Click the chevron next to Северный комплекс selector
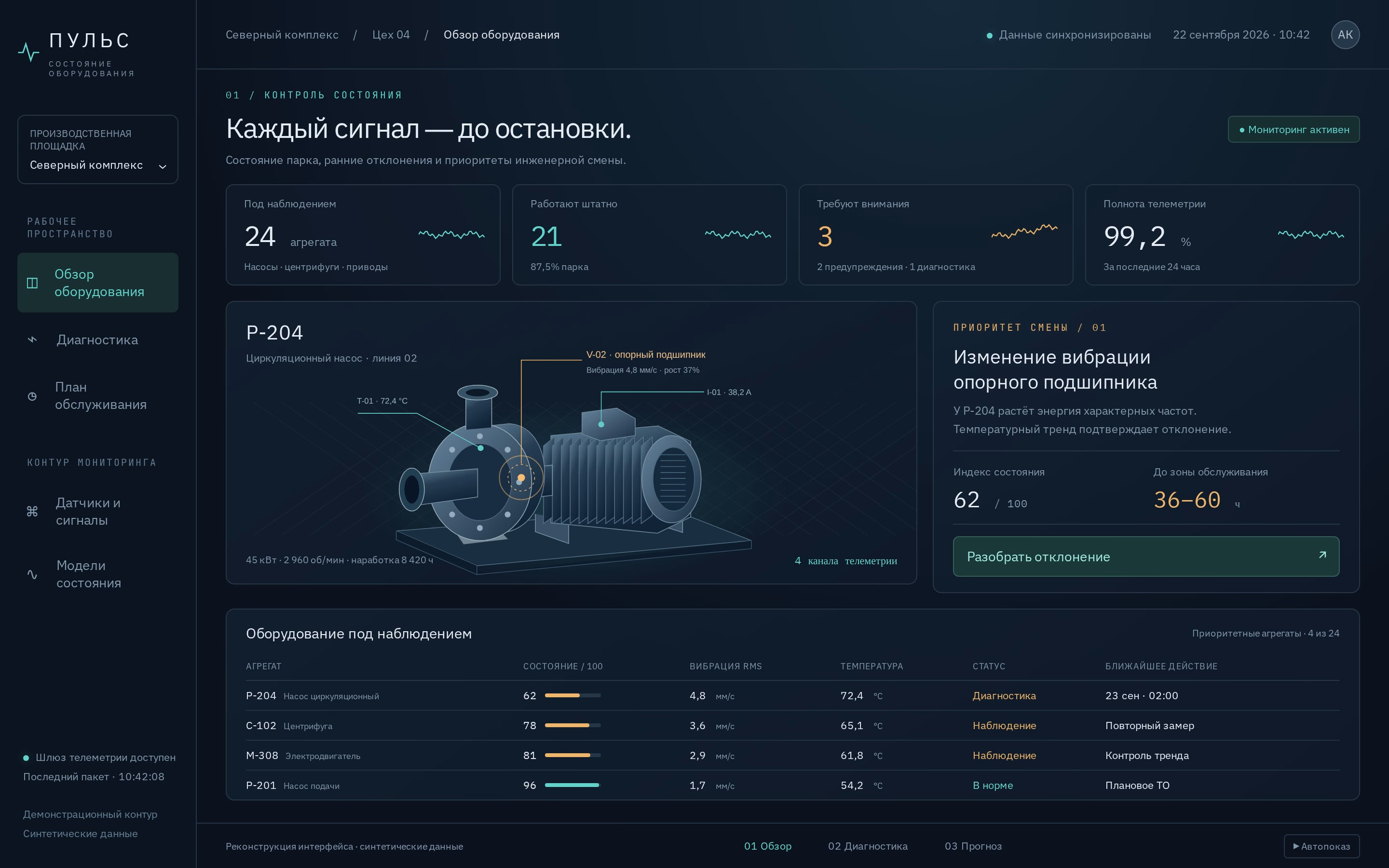Screen dimensions: 1389x868 pos(163,166)
